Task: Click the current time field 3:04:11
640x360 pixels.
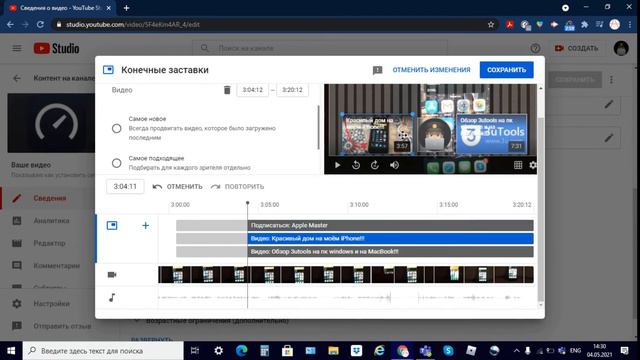Action: pyautogui.click(x=125, y=187)
